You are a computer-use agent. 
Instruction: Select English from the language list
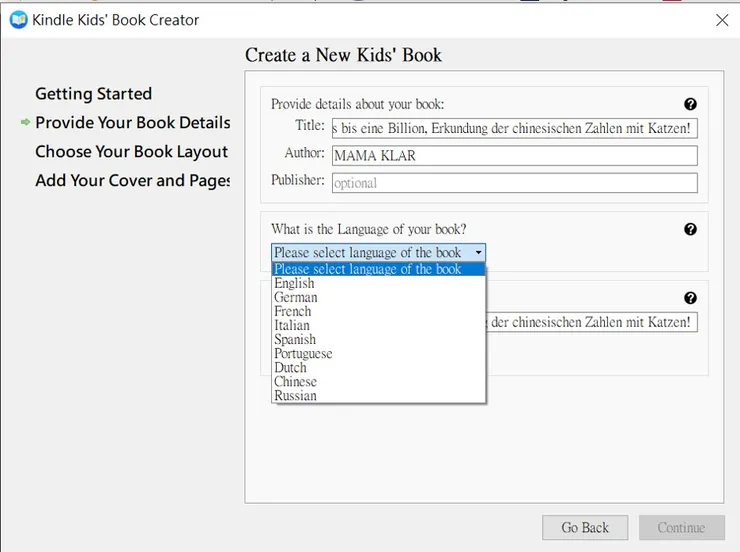coord(294,283)
